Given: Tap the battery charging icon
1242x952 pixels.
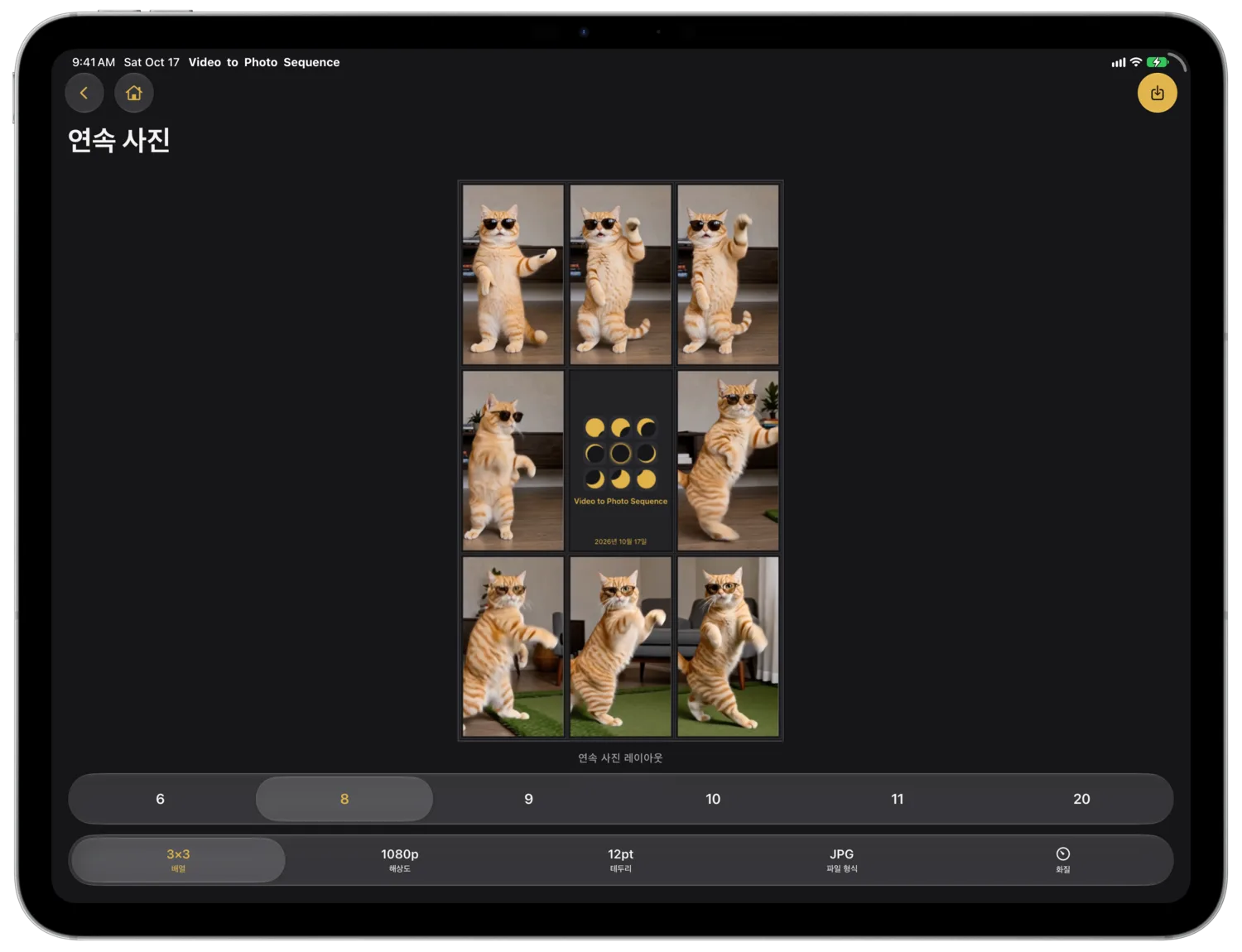Looking at the screenshot, I should click(x=1157, y=62).
